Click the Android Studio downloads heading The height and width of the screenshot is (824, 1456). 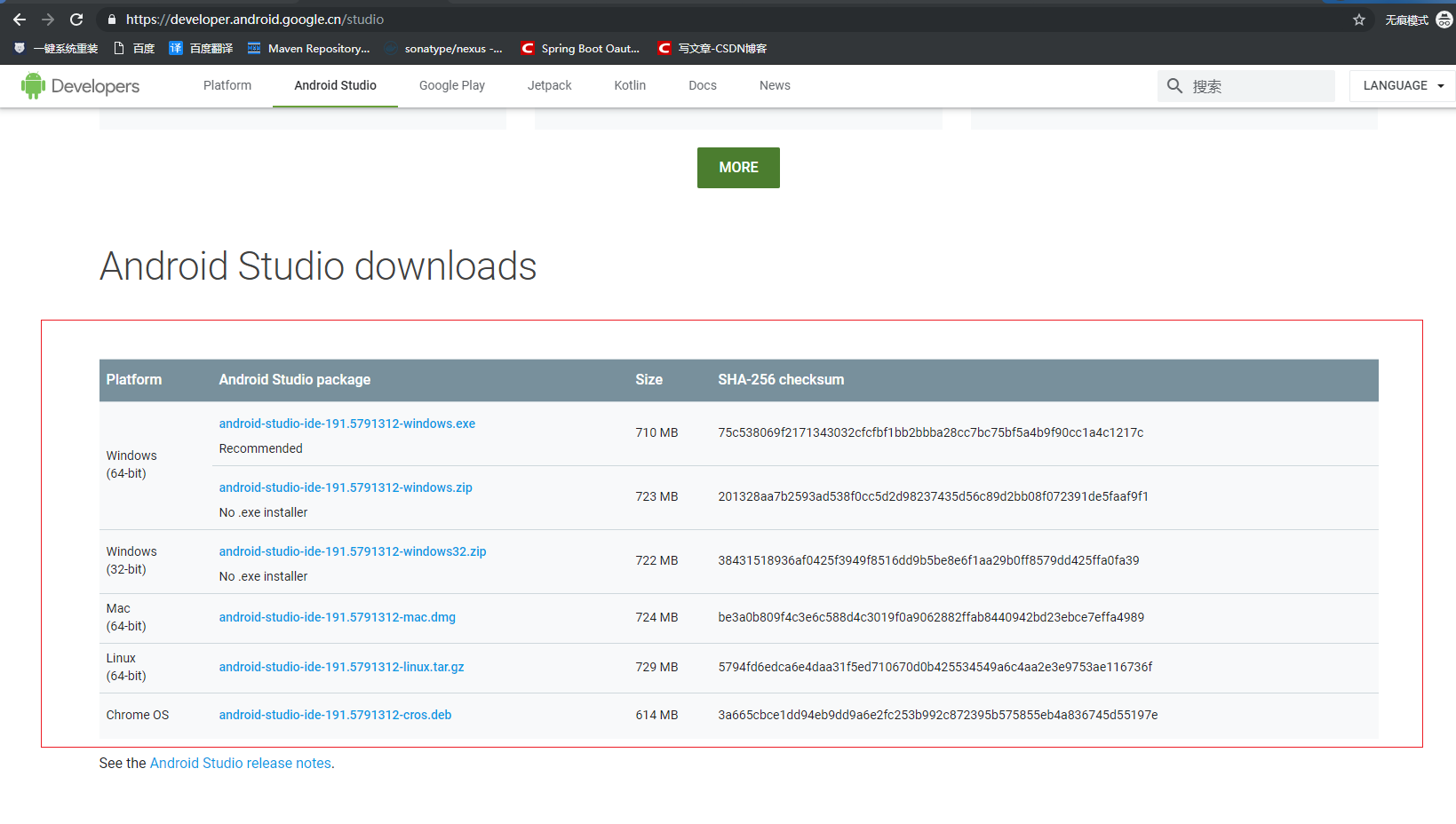coord(318,266)
